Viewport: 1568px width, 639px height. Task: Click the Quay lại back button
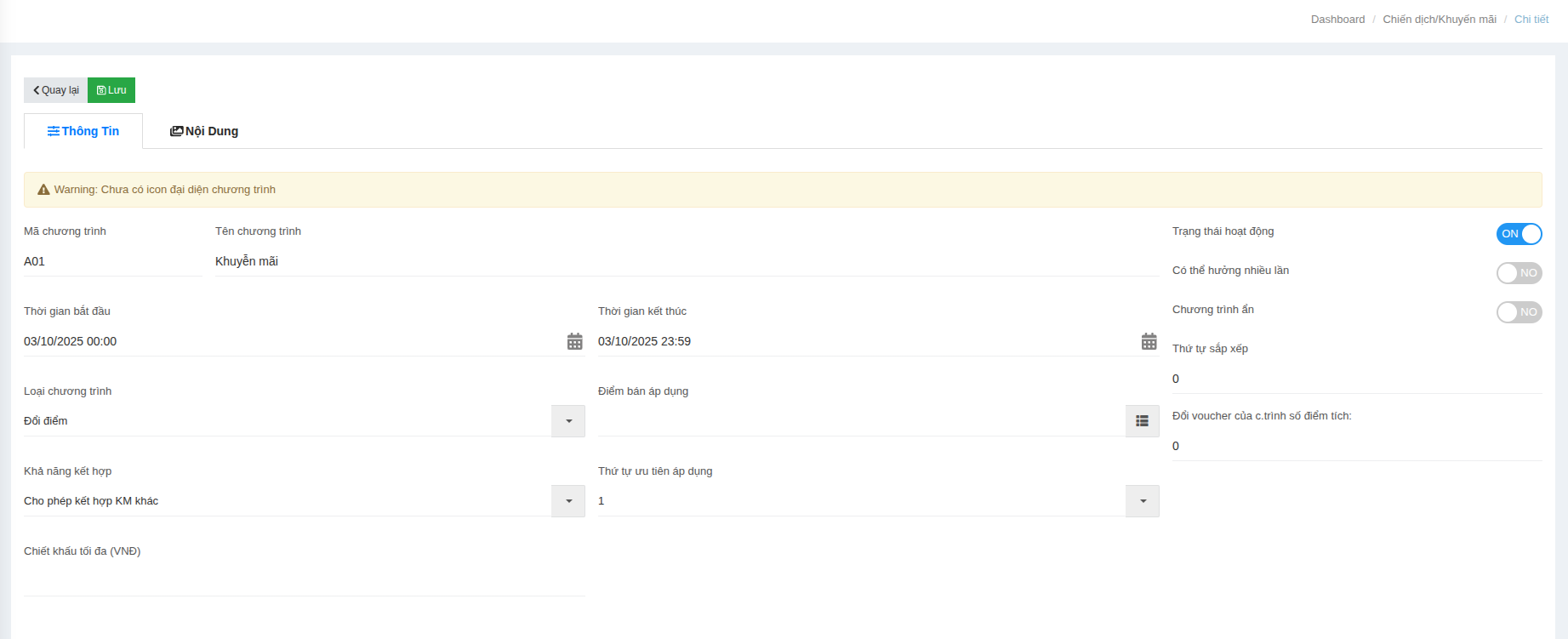click(x=56, y=90)
